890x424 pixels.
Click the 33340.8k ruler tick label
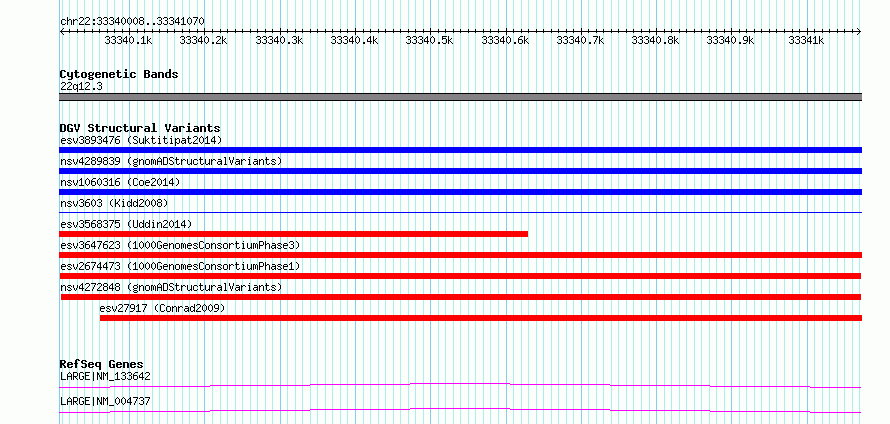pos(655,40)
